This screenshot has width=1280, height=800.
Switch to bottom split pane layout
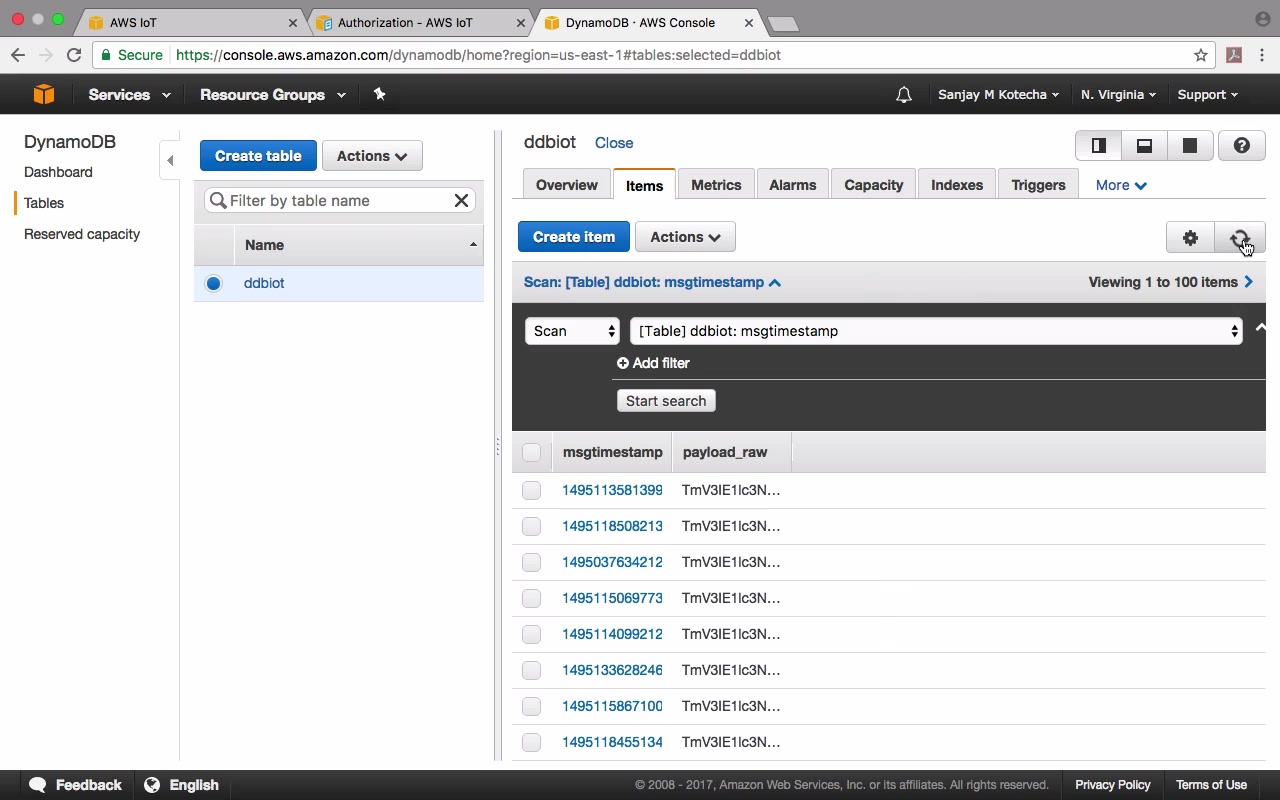coord(1144,146)
